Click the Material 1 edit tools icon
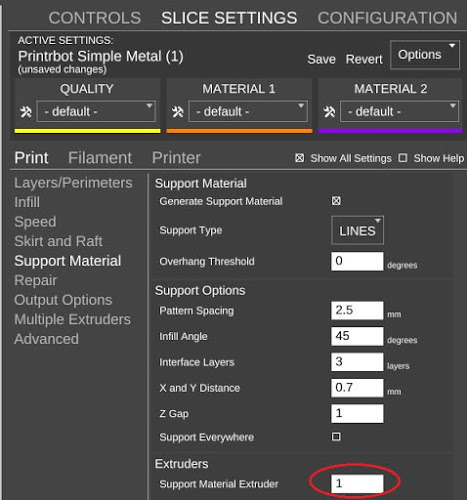 178,112
